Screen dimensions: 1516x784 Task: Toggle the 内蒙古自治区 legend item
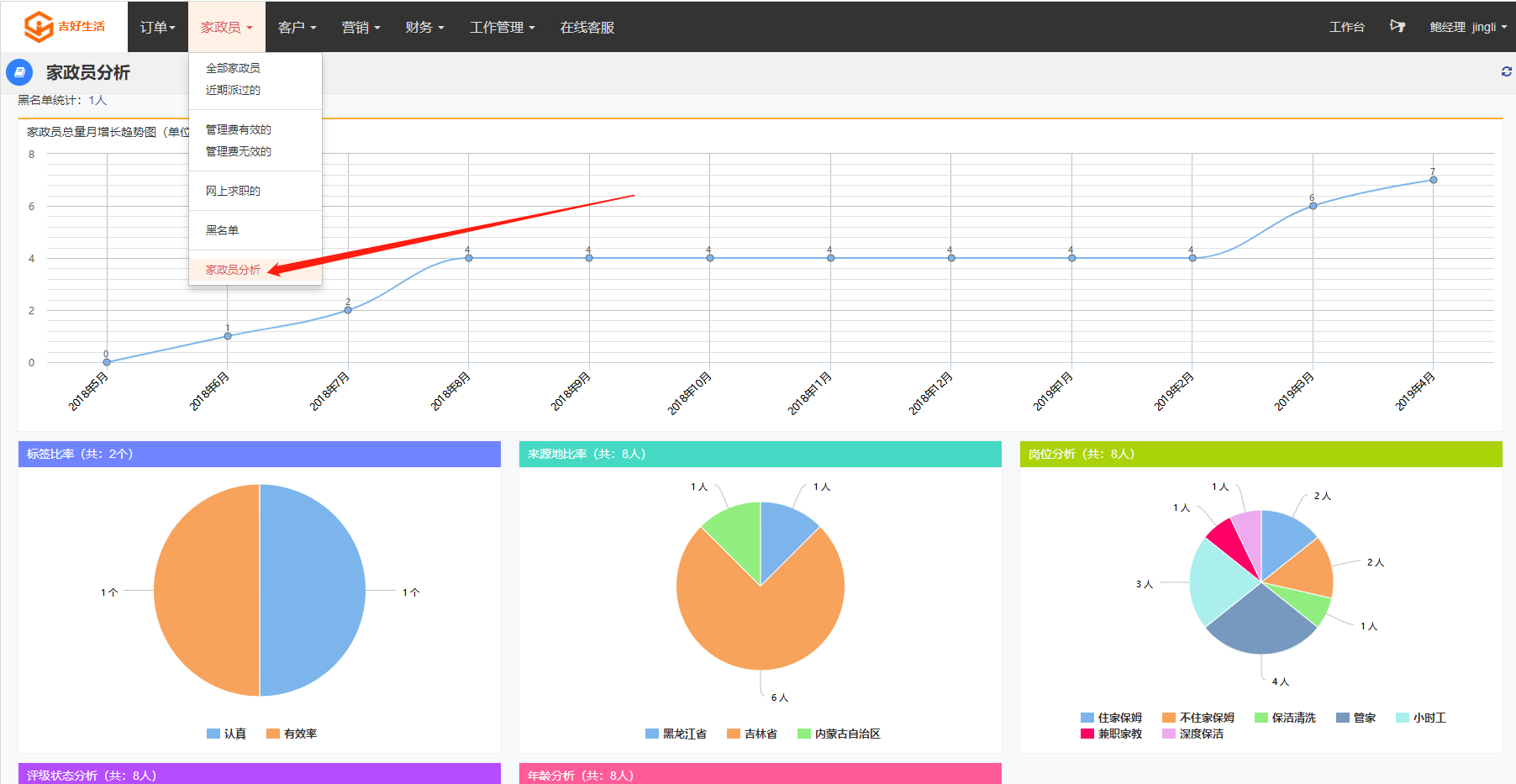click(839, 734)
